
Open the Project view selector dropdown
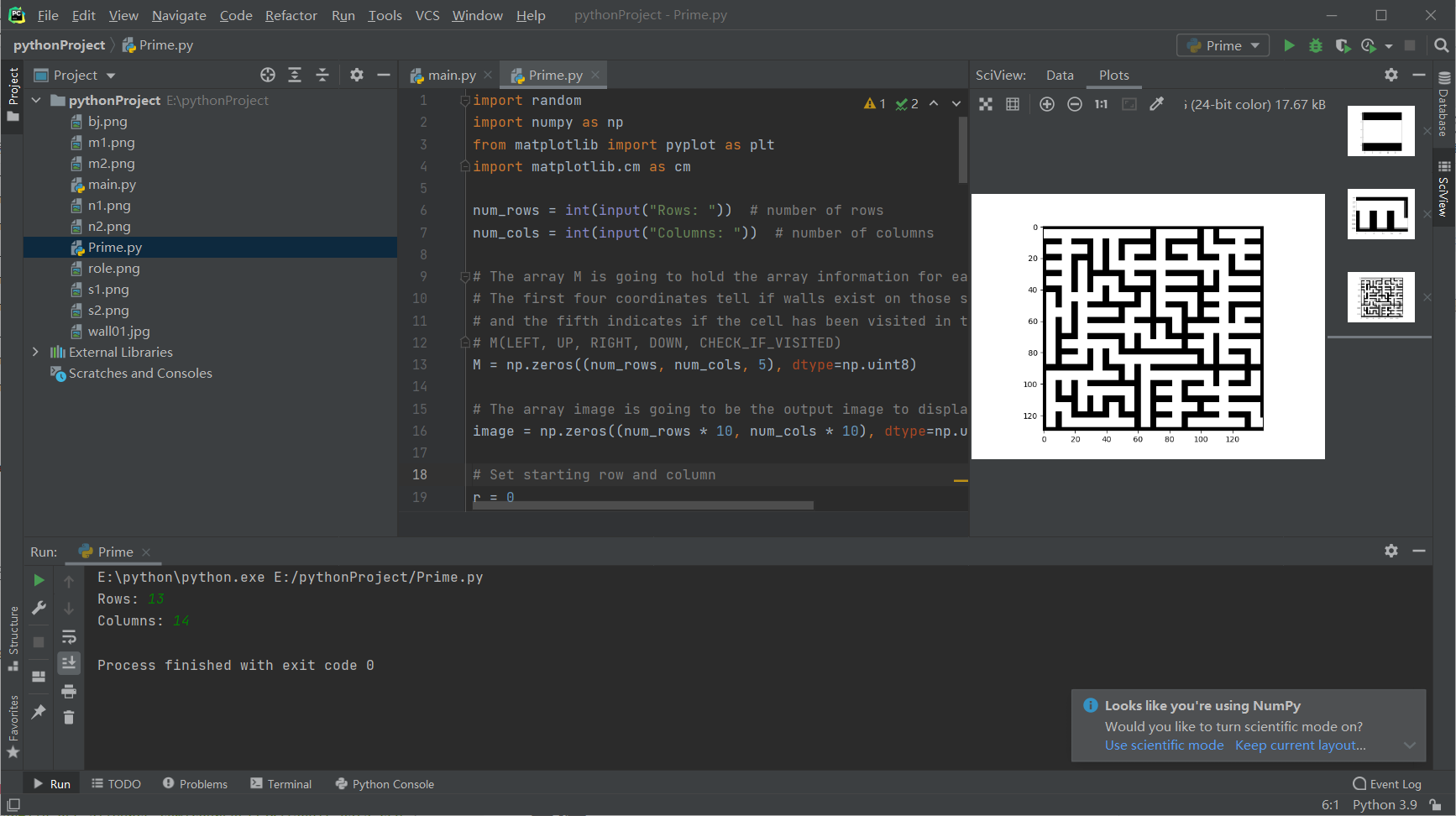pyautogui.click(x=75, y=75)
